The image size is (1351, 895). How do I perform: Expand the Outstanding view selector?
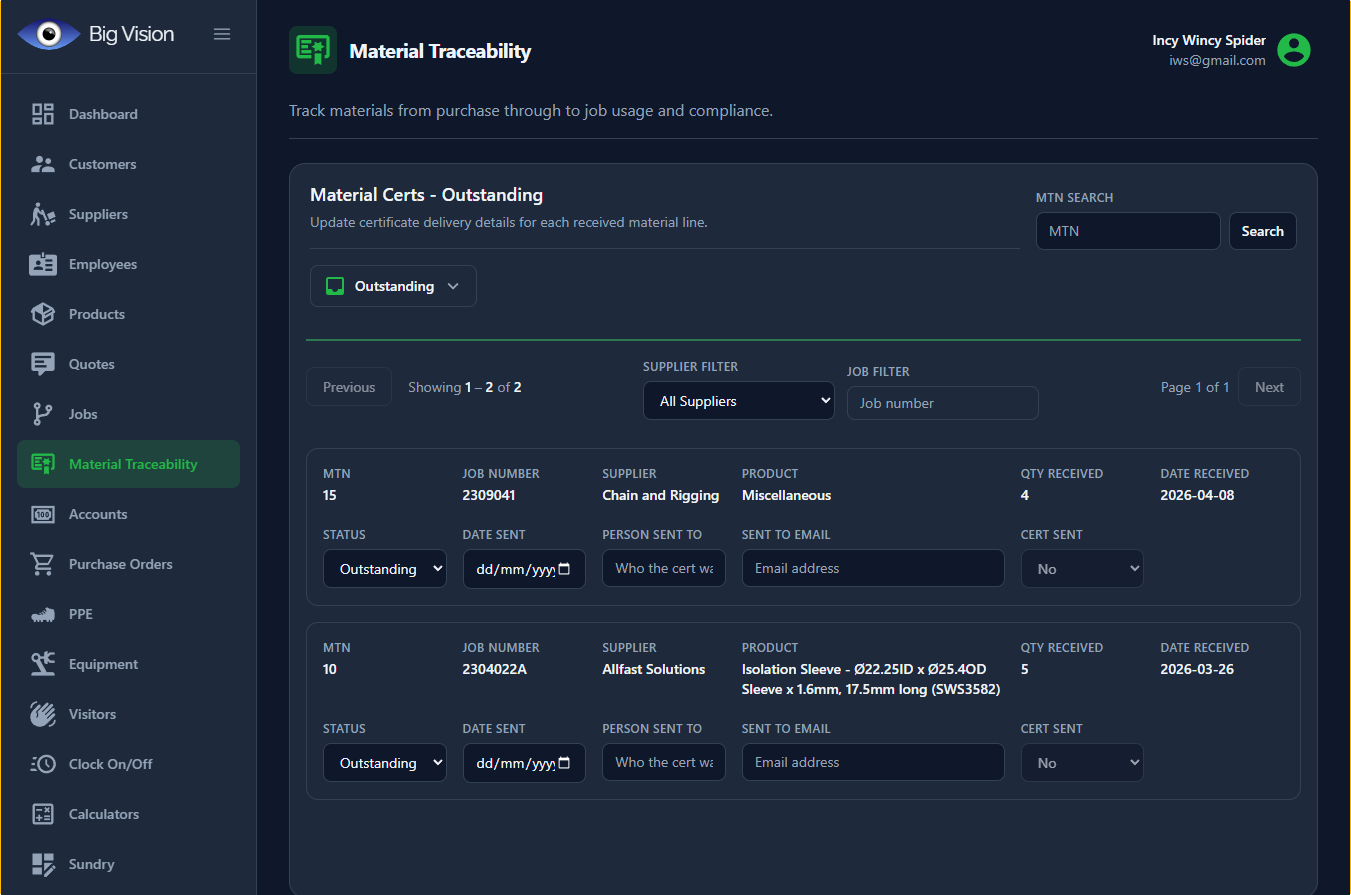pyautogui.click(x=393, y=286)
